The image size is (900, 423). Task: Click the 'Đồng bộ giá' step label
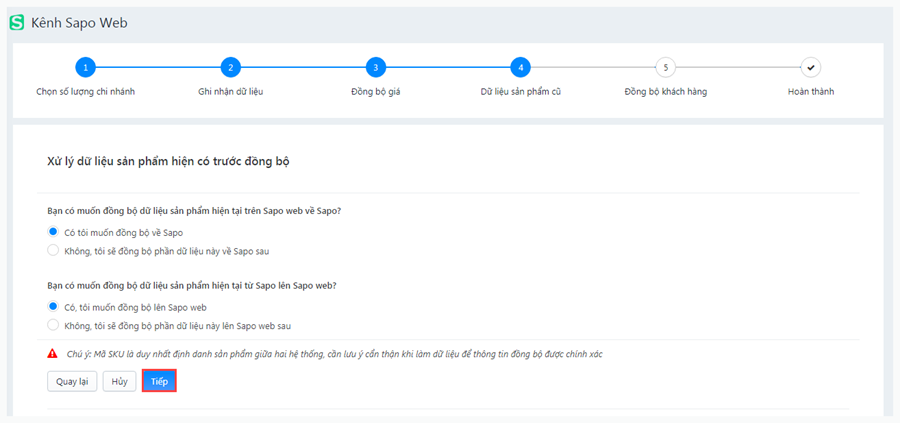376,92
